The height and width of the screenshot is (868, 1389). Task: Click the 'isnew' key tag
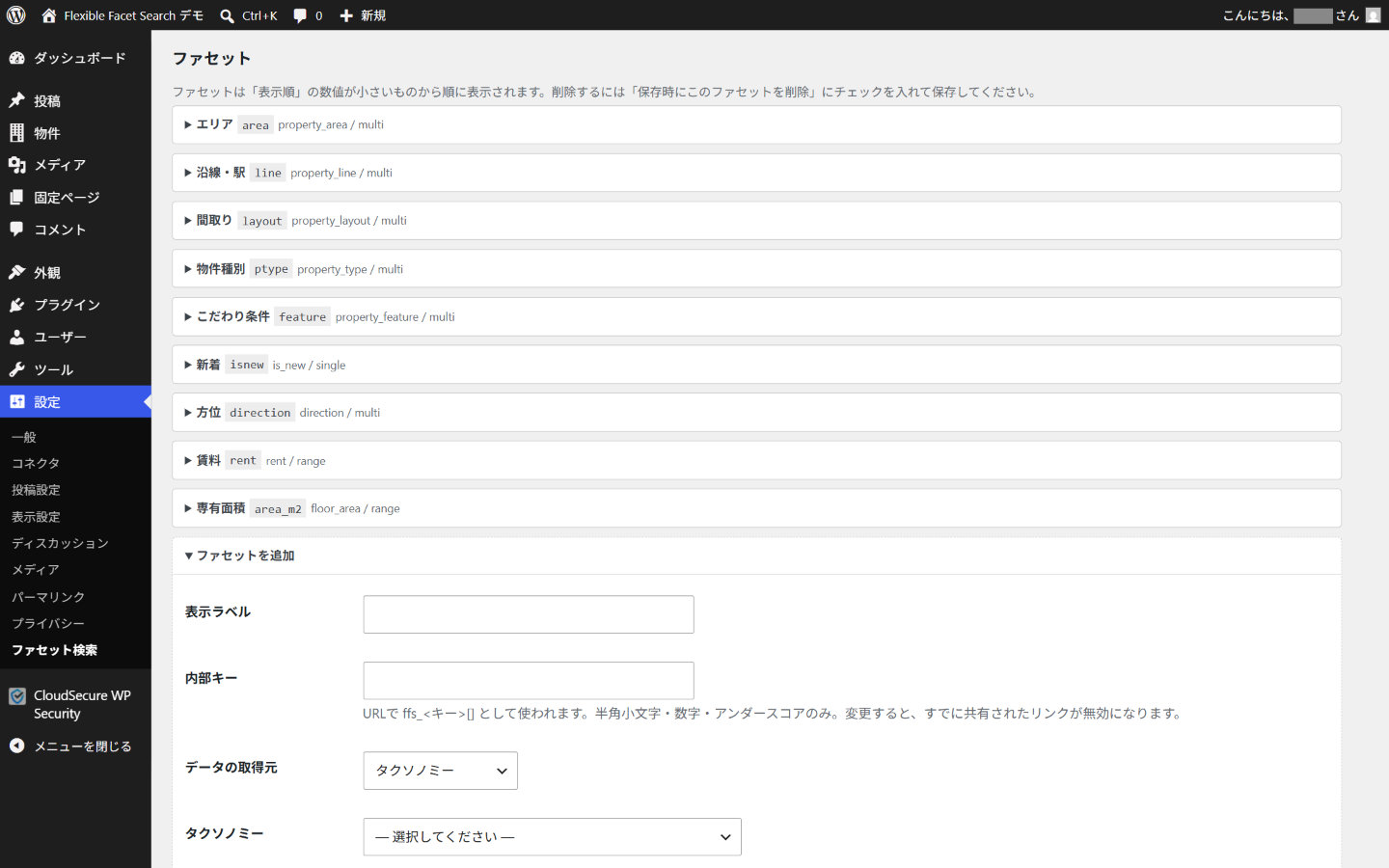coord(247,365)
